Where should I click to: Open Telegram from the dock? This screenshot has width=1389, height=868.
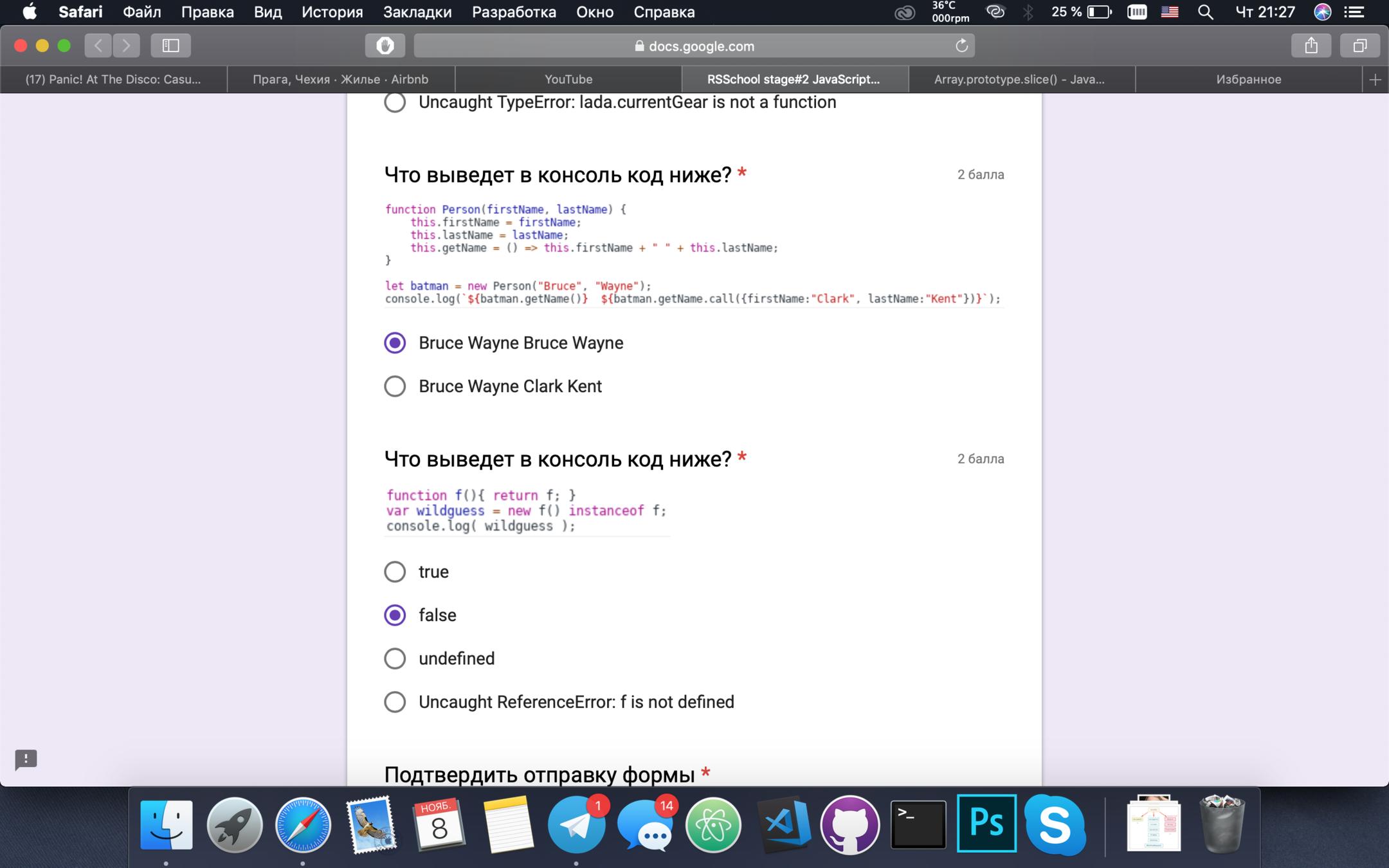pyautogui.click(x=576, y=825)
